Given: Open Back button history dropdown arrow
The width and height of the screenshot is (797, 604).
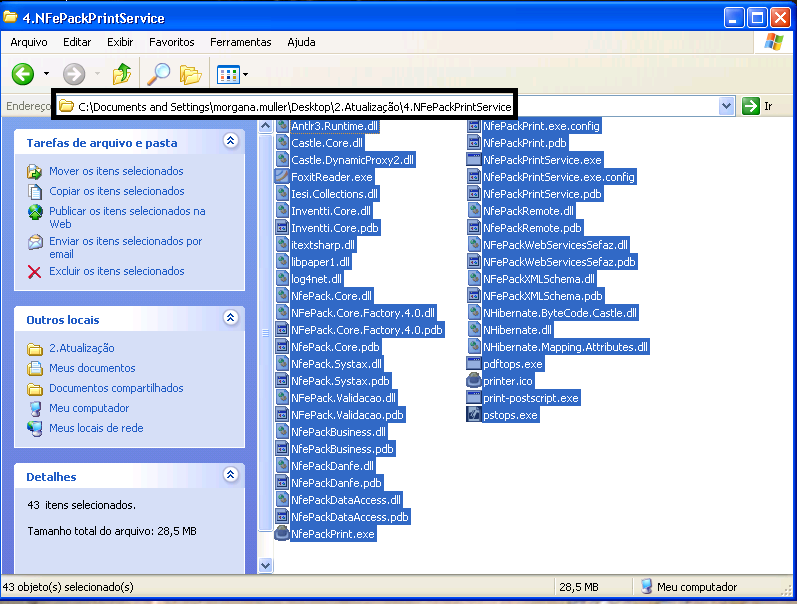Looking at the screenshot, I should point(46,75).
